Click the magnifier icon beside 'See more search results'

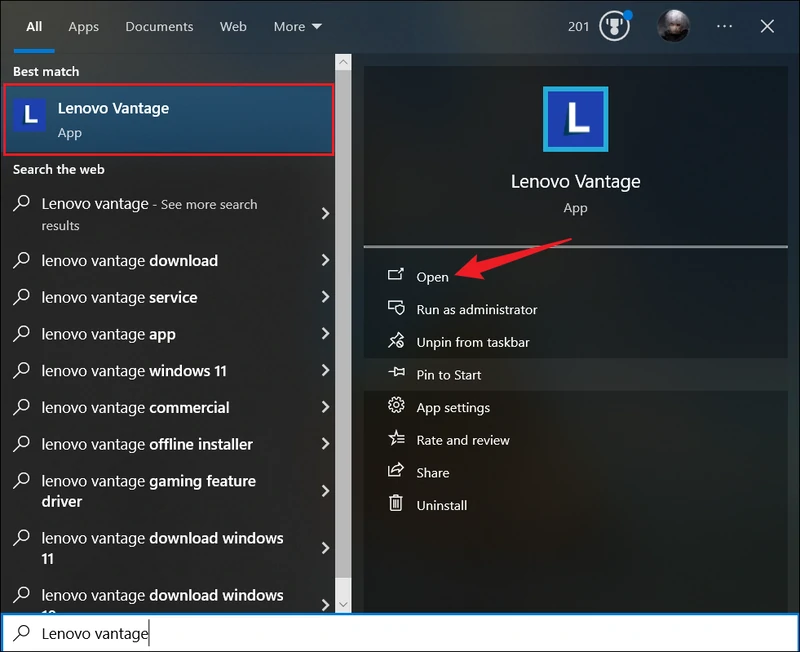pyautogui.click(x=21, y=203)
